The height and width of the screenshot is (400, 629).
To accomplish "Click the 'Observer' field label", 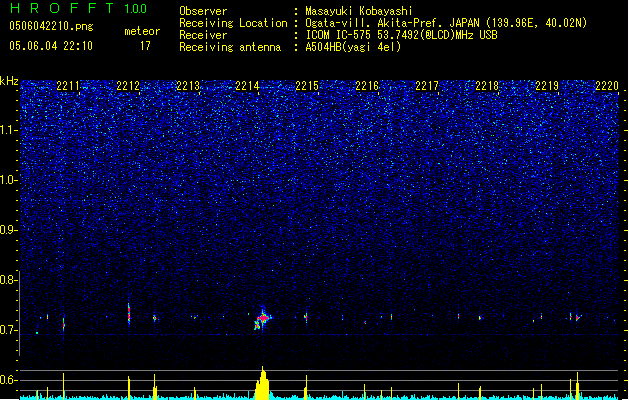I will pyautogui.click(x=203, y=11).
